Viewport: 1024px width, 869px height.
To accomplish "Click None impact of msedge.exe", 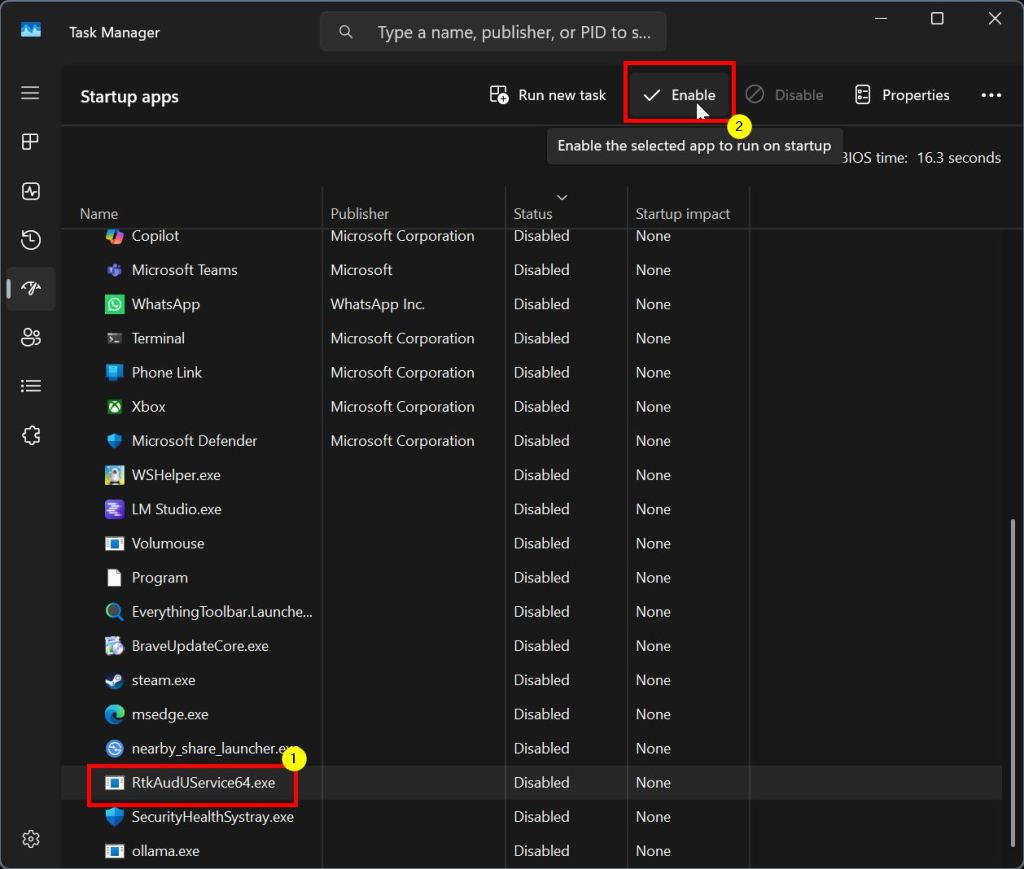I will pos(653,714).
